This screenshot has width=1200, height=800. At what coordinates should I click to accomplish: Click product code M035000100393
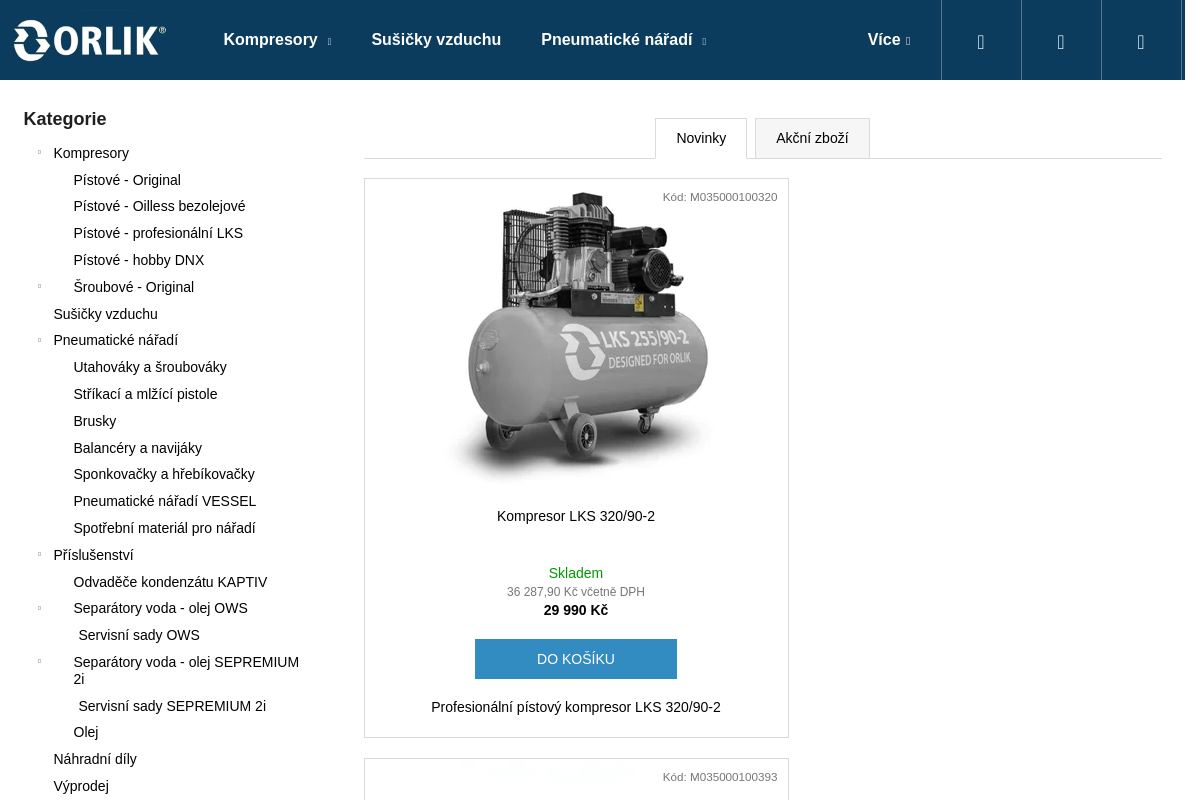pos(720,777)
